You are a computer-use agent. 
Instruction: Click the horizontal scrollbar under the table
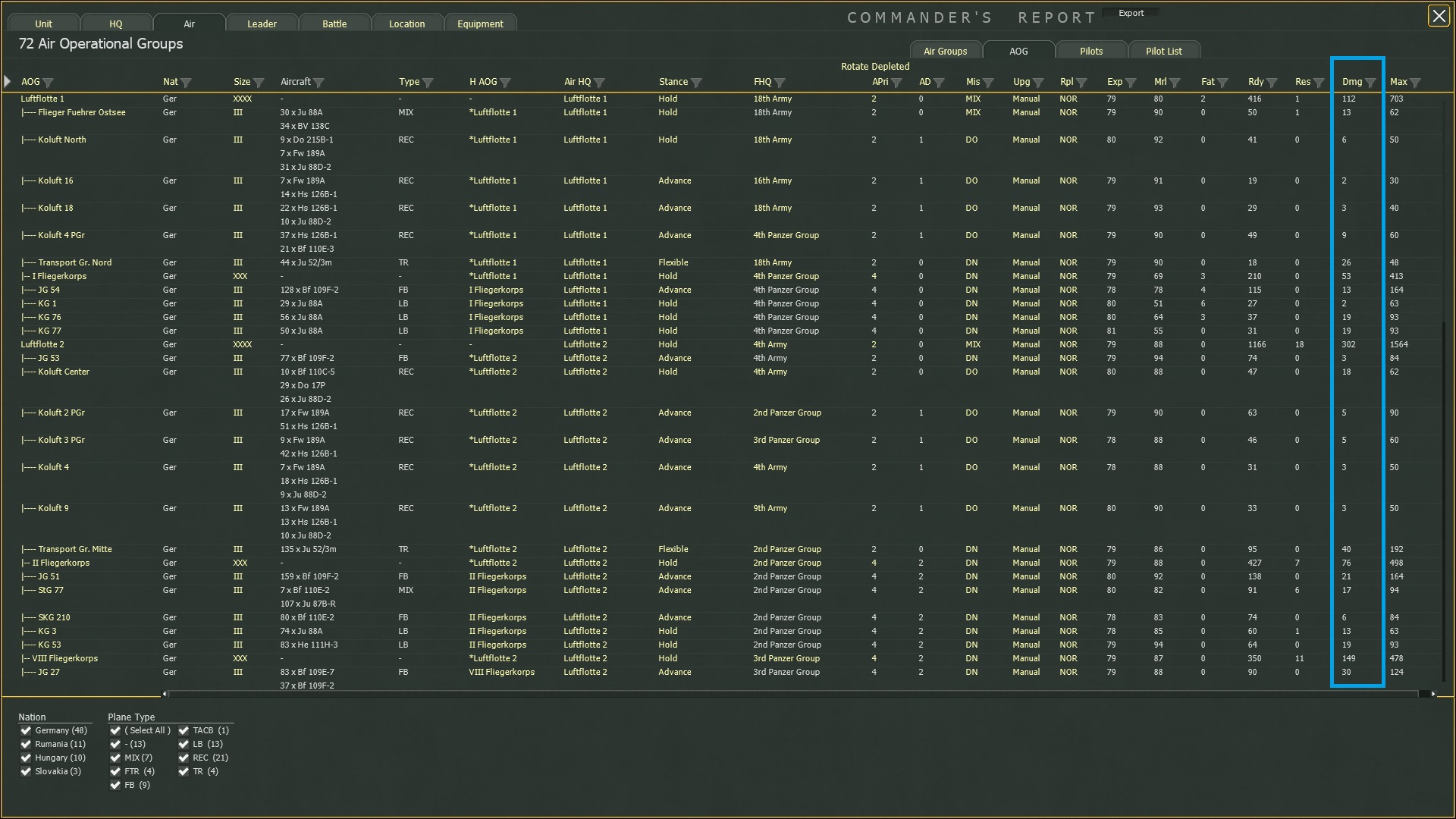(x=796, y=694)
